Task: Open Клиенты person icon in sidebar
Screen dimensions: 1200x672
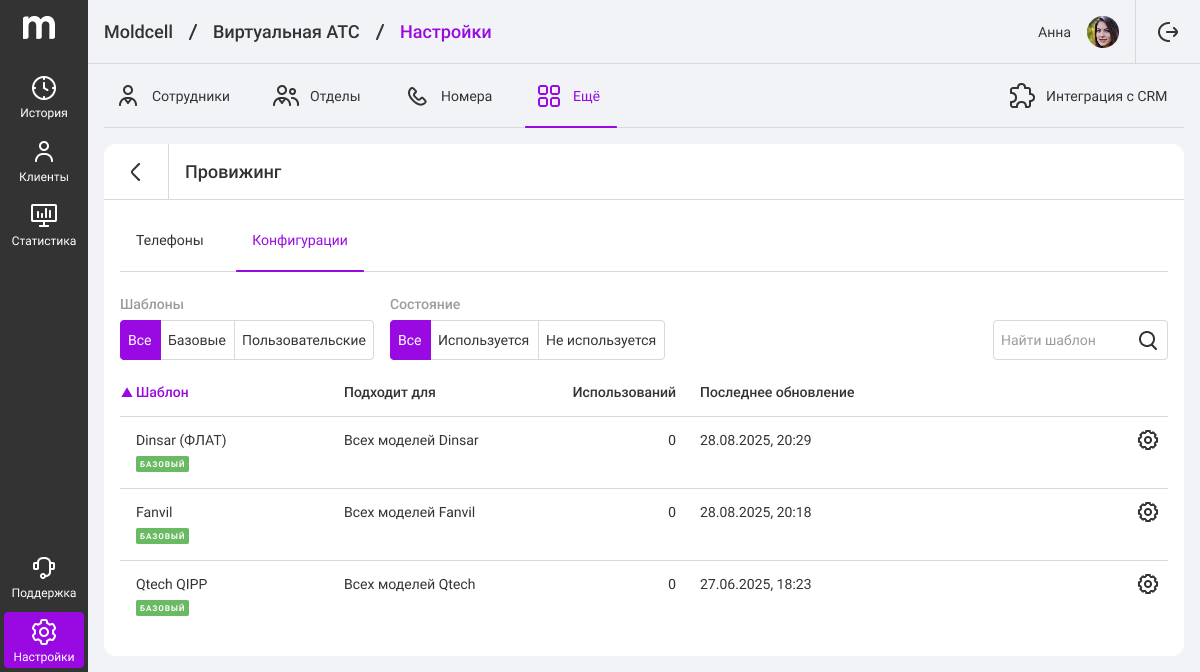Action: coord(44,152)
